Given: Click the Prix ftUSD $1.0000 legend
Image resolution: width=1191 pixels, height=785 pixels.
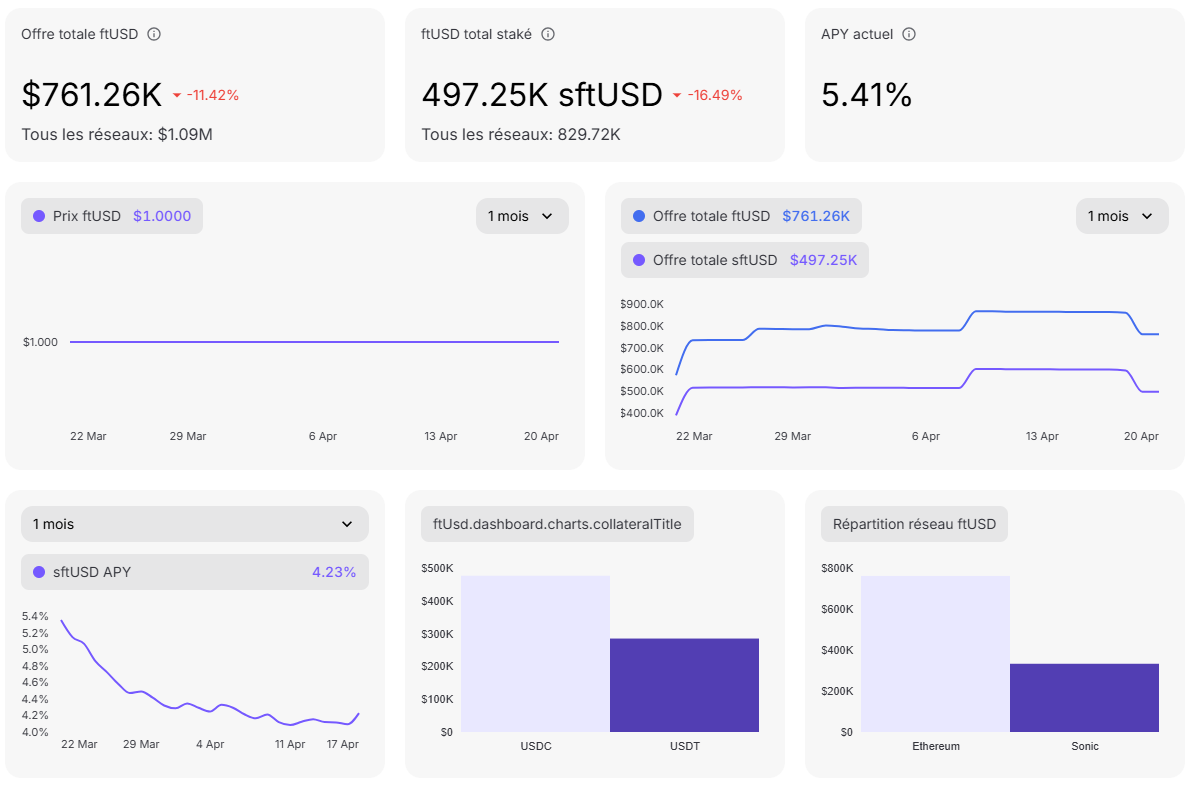Looking at the screenshot, I should [x=112, y=216].
